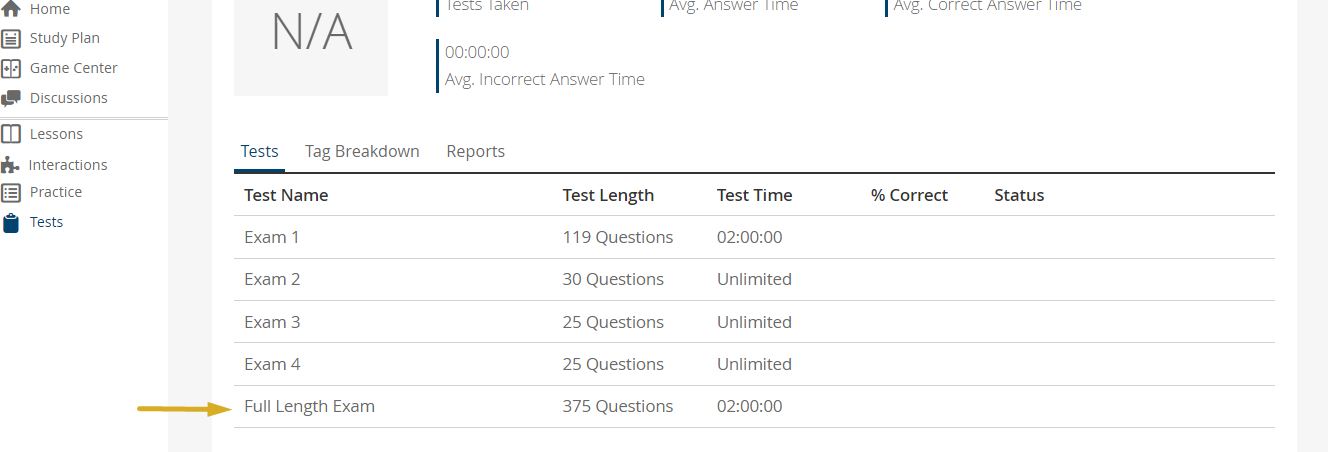Screen dimensions: 1328x452
Task: Open the Discussions chat bubble icon
Action: 11,98
